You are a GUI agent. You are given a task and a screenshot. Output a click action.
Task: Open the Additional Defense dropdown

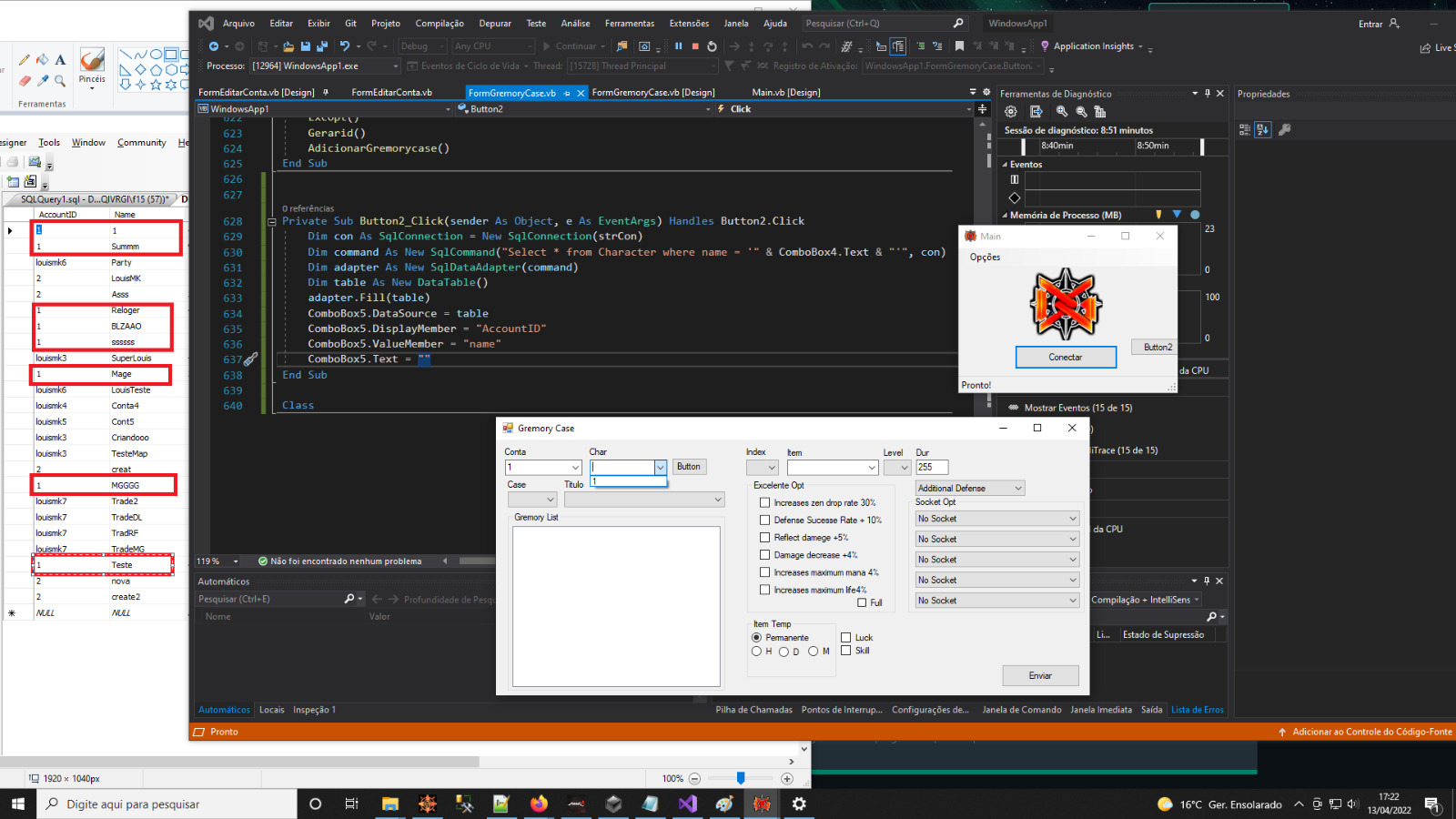point(970,489)
